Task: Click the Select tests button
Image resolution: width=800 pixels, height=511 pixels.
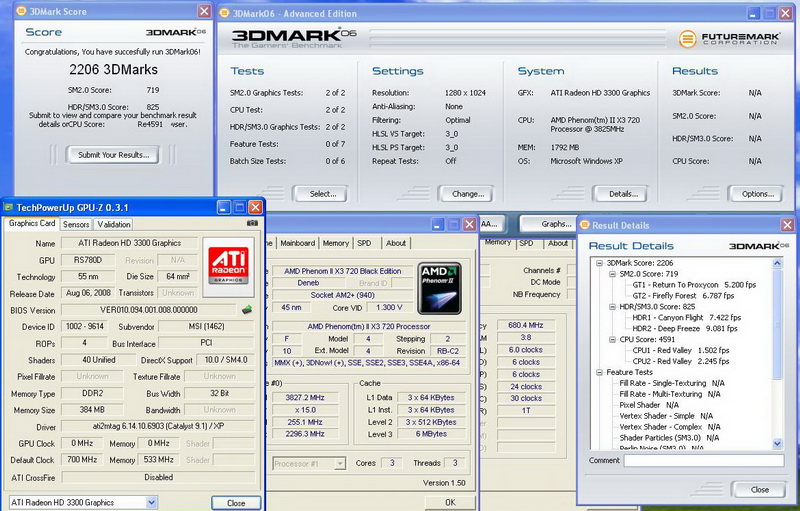Action: pos(322,194)
